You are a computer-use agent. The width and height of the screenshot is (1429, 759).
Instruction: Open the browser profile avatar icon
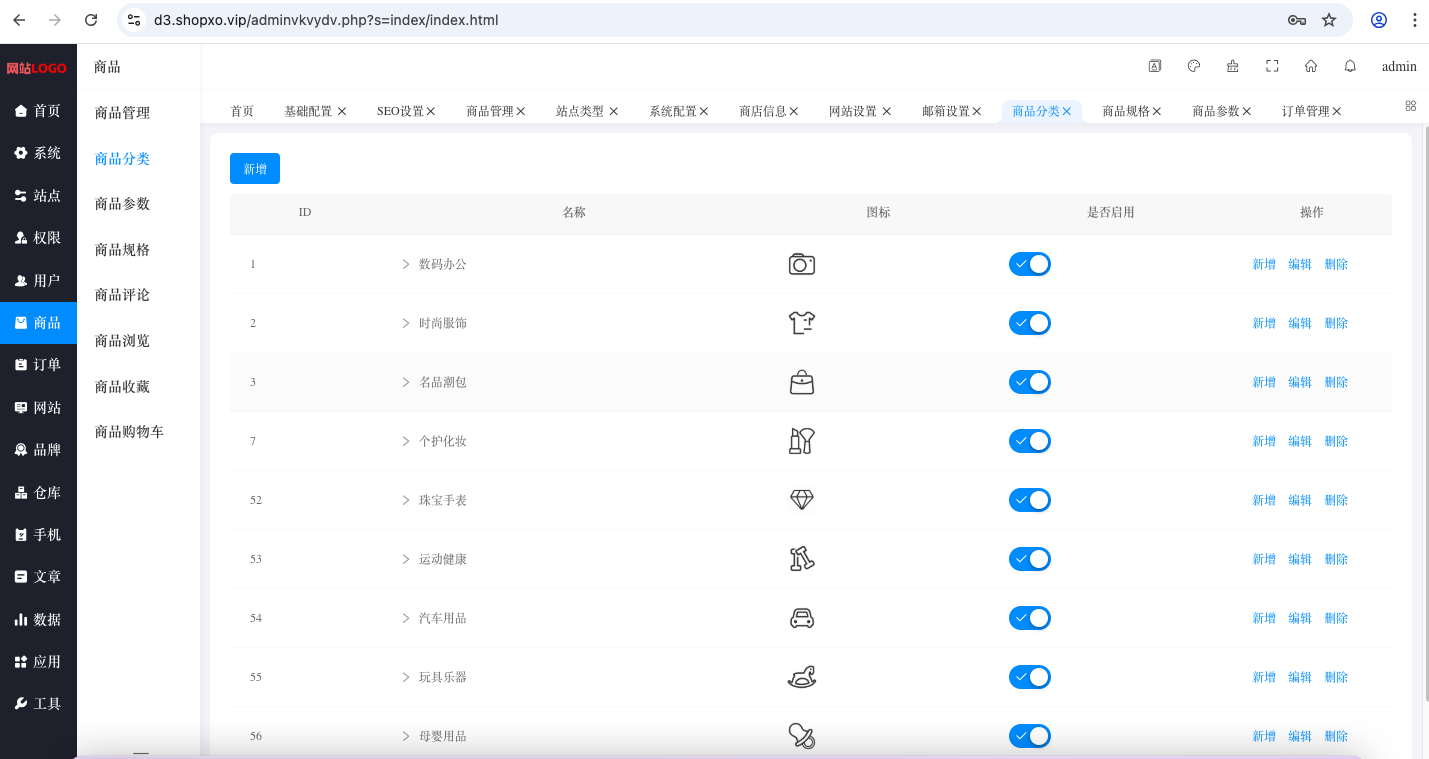coord(1379,20)
